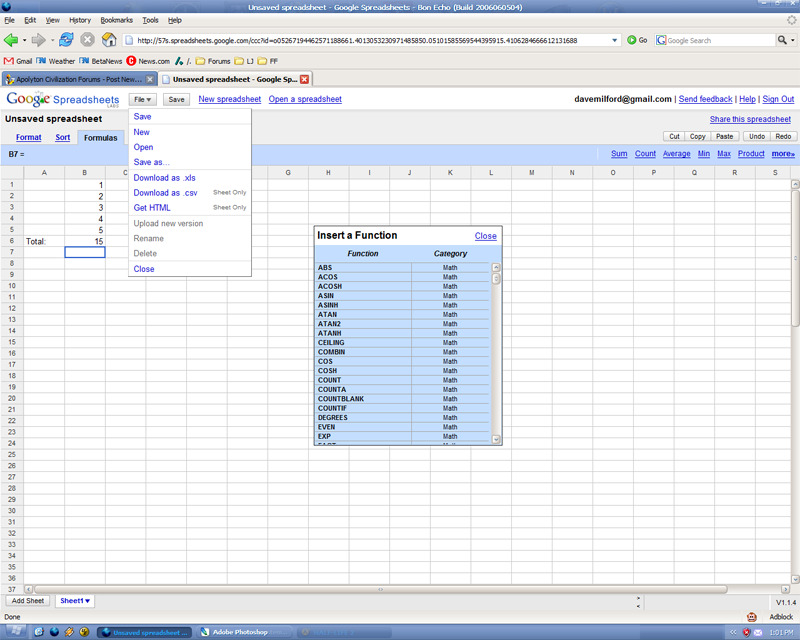Click the green Go button

[637, 40]
